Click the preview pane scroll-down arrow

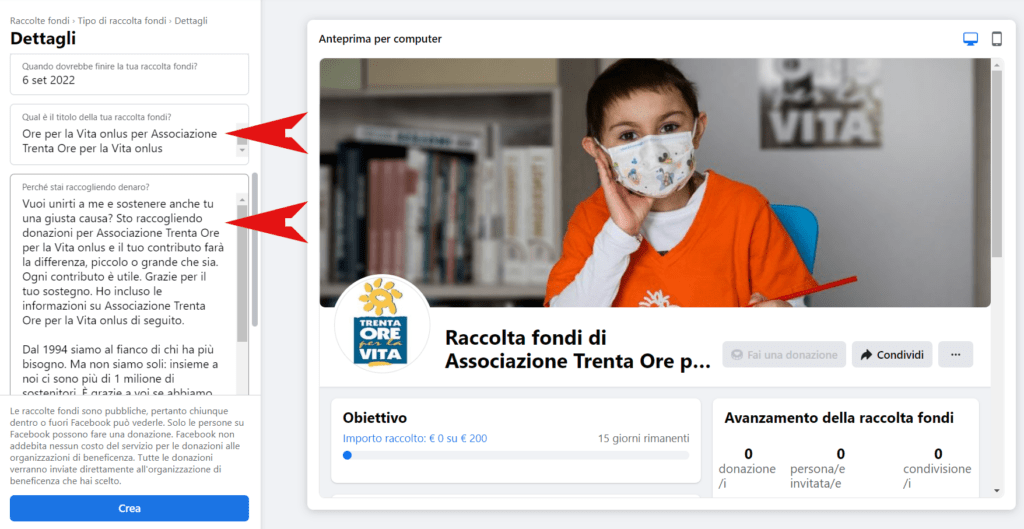click(x=997, y=490)
